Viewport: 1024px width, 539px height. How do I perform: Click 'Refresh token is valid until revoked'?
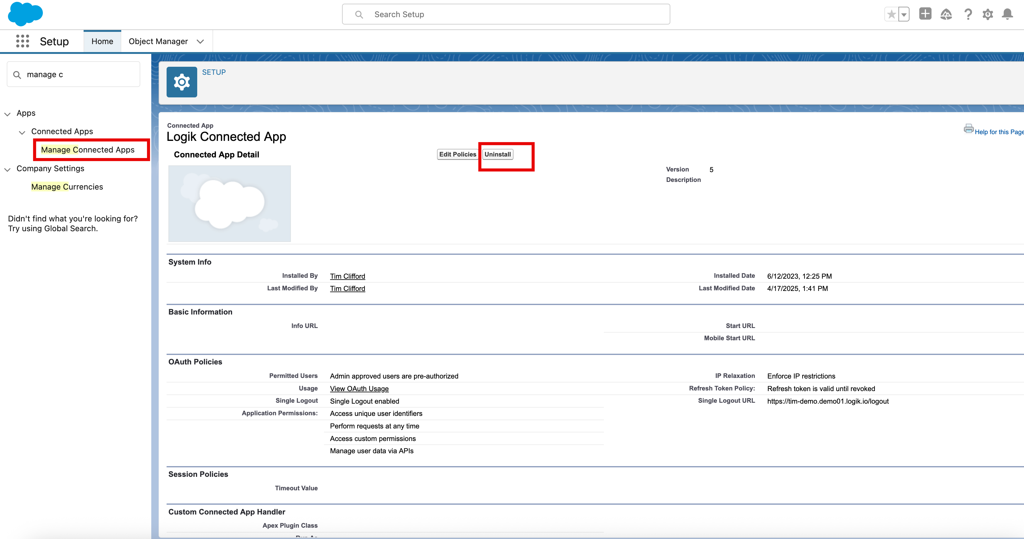[821, 389]
